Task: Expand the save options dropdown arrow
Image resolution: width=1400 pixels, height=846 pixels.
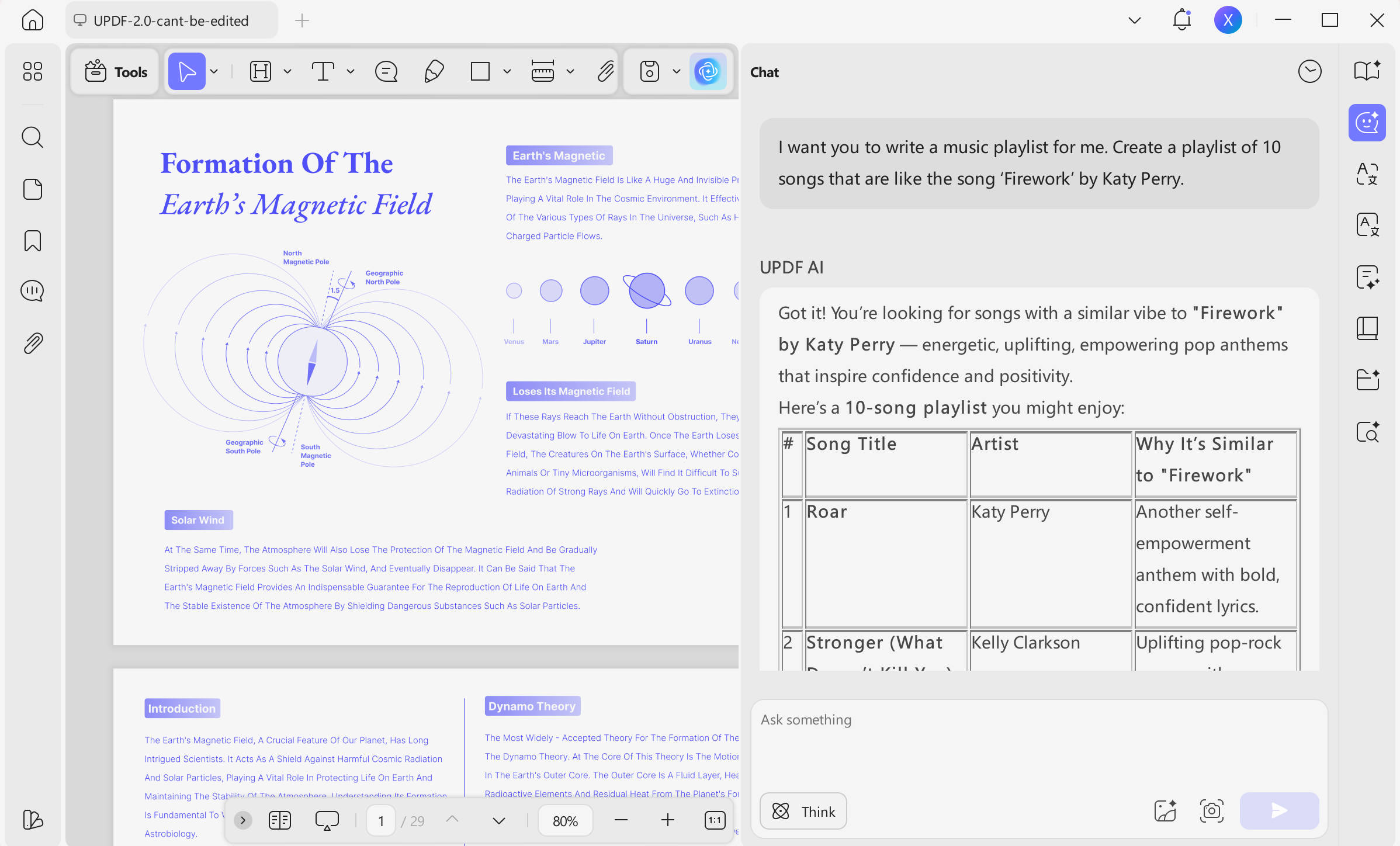Action: point(677,72)
